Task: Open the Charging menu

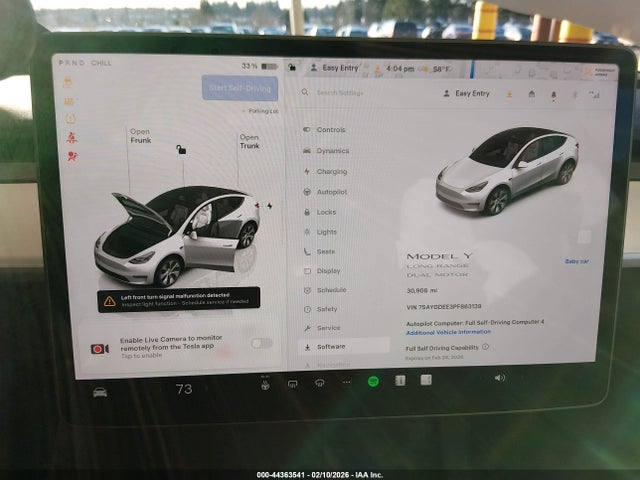Action: (x=325, y=171)
